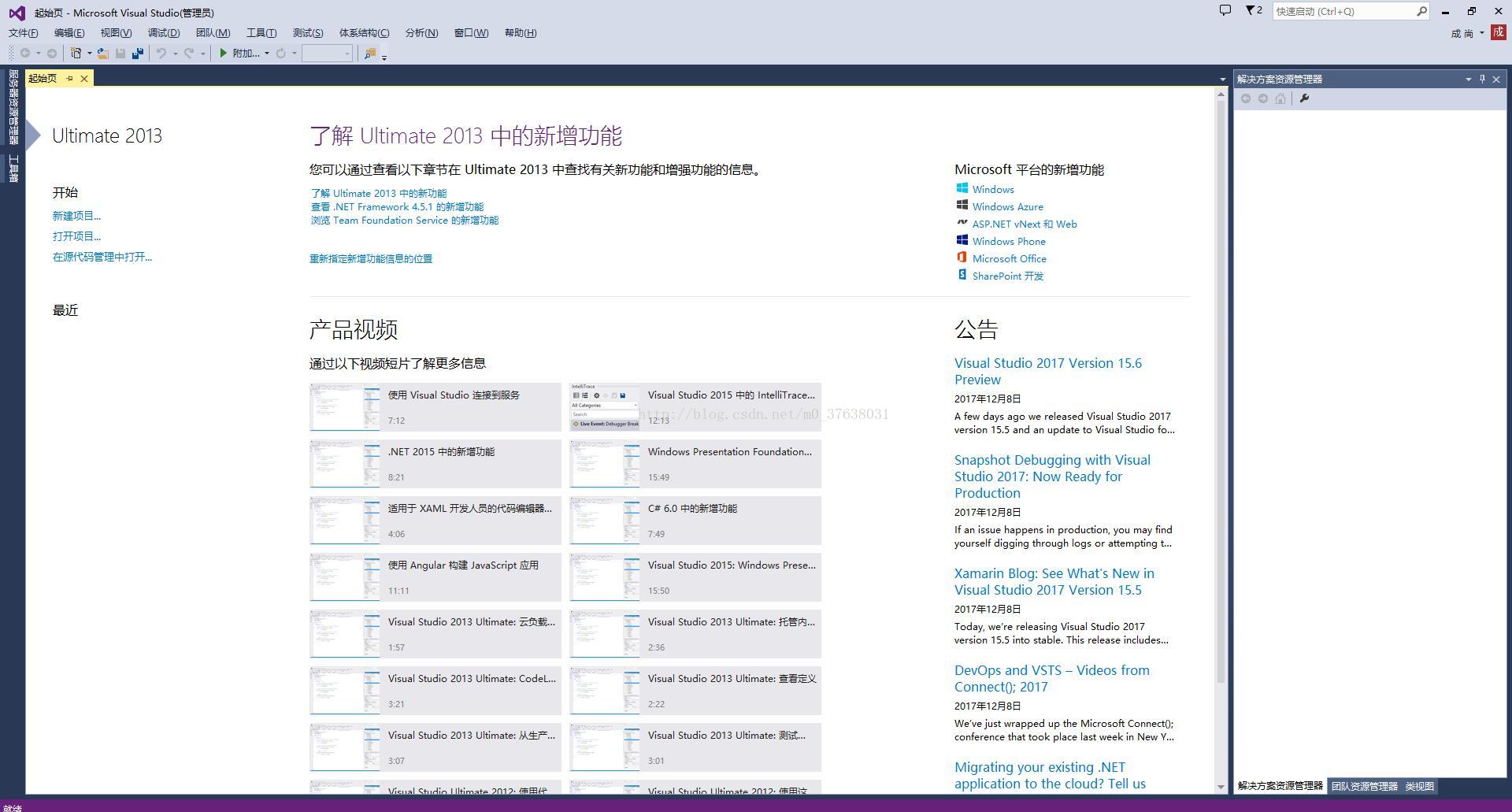The image size is (1512, 812).
Task: Close the 起始页 tab
Action: [84, 78]
